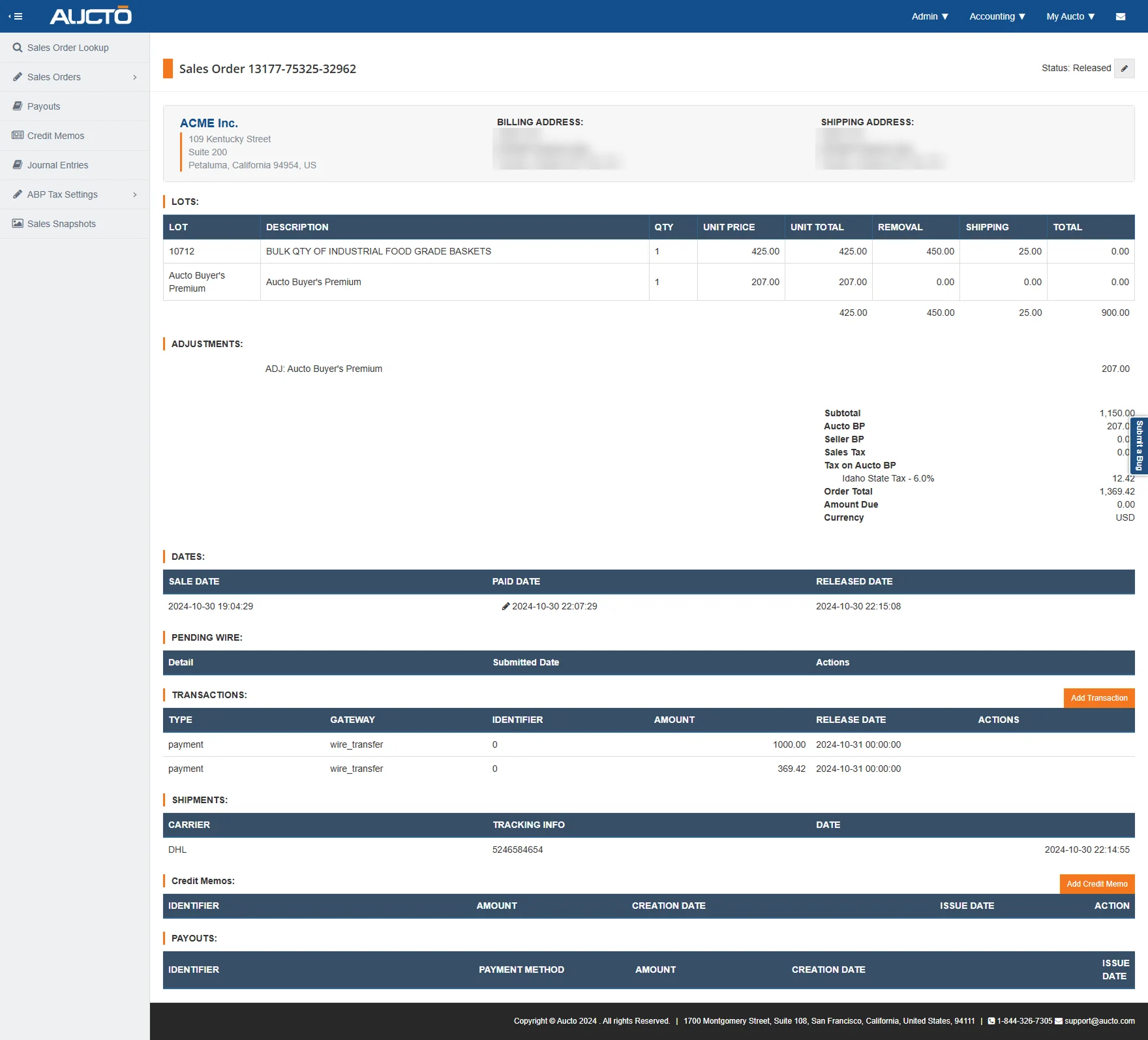
Task: Click support@aucto.com email link
Action: click(1100, 1021)
